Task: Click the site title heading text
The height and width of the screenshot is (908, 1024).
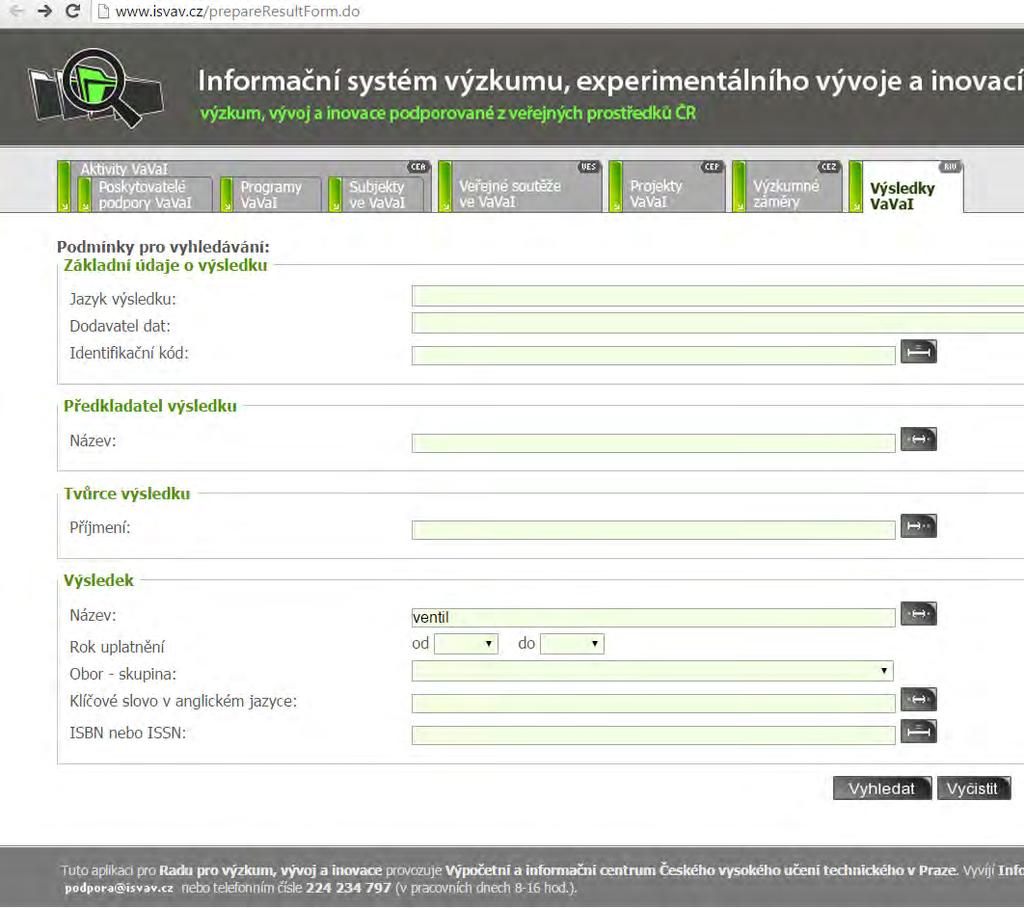Action: pyautogui.click(x=610, y=81)
